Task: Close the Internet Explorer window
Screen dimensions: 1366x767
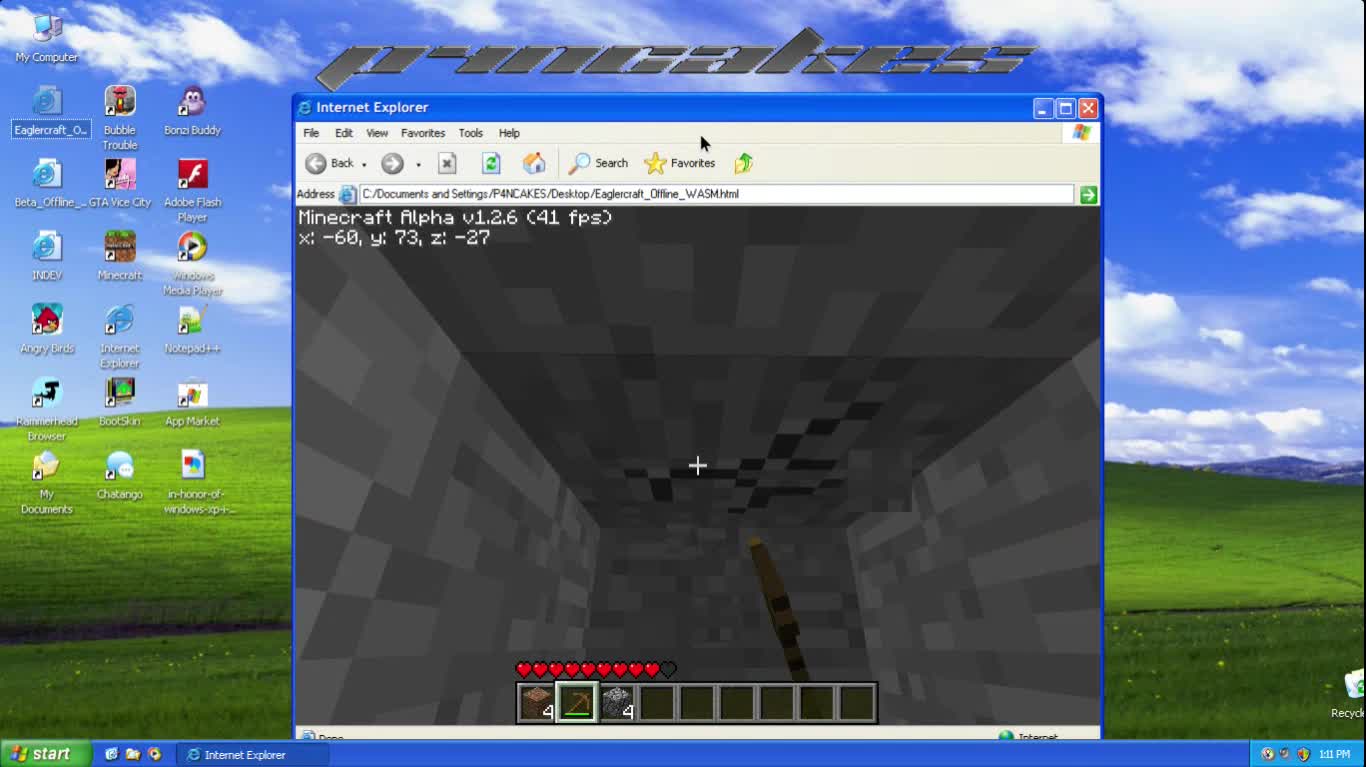Action: pyautogui.click(x=1088, y=108)
